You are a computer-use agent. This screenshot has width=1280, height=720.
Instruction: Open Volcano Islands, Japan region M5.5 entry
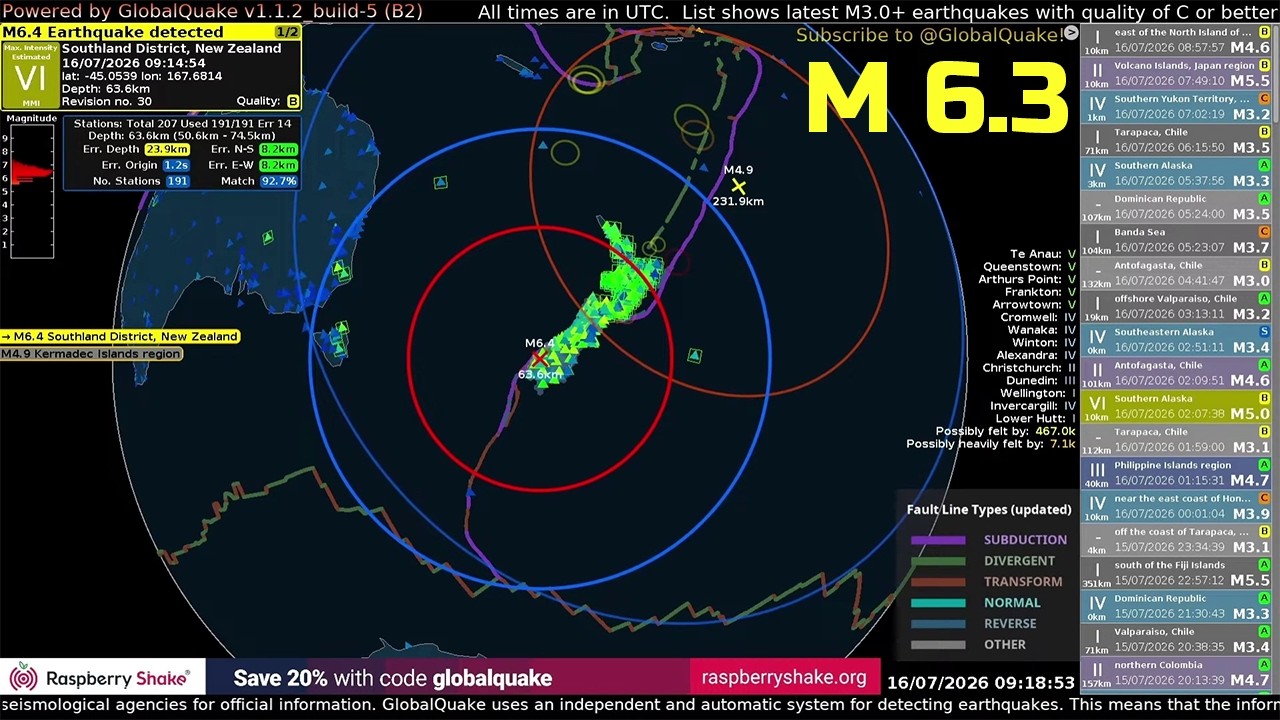[x=1177, y=74]
